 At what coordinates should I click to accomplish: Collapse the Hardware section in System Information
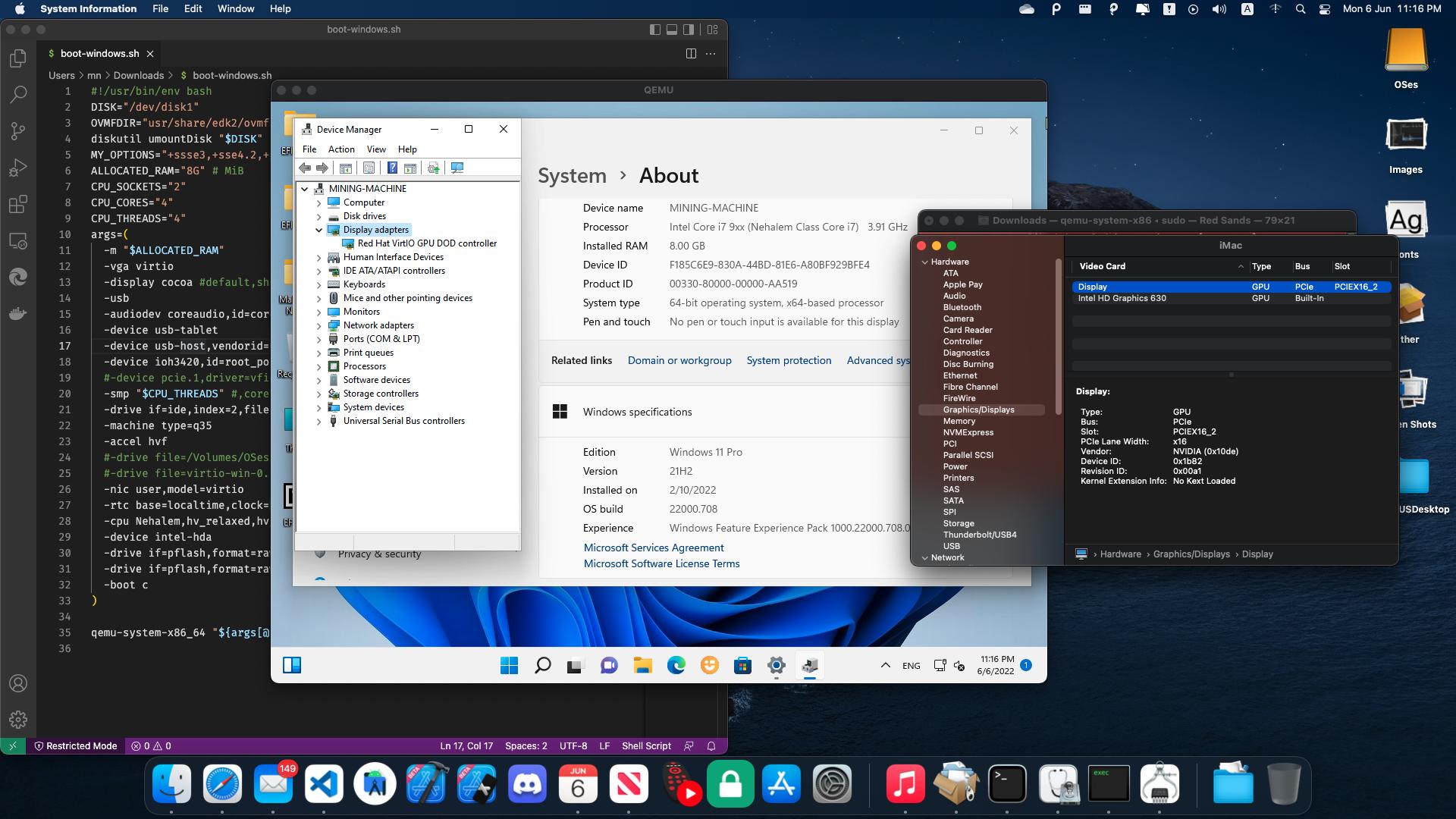pos(924,262)
